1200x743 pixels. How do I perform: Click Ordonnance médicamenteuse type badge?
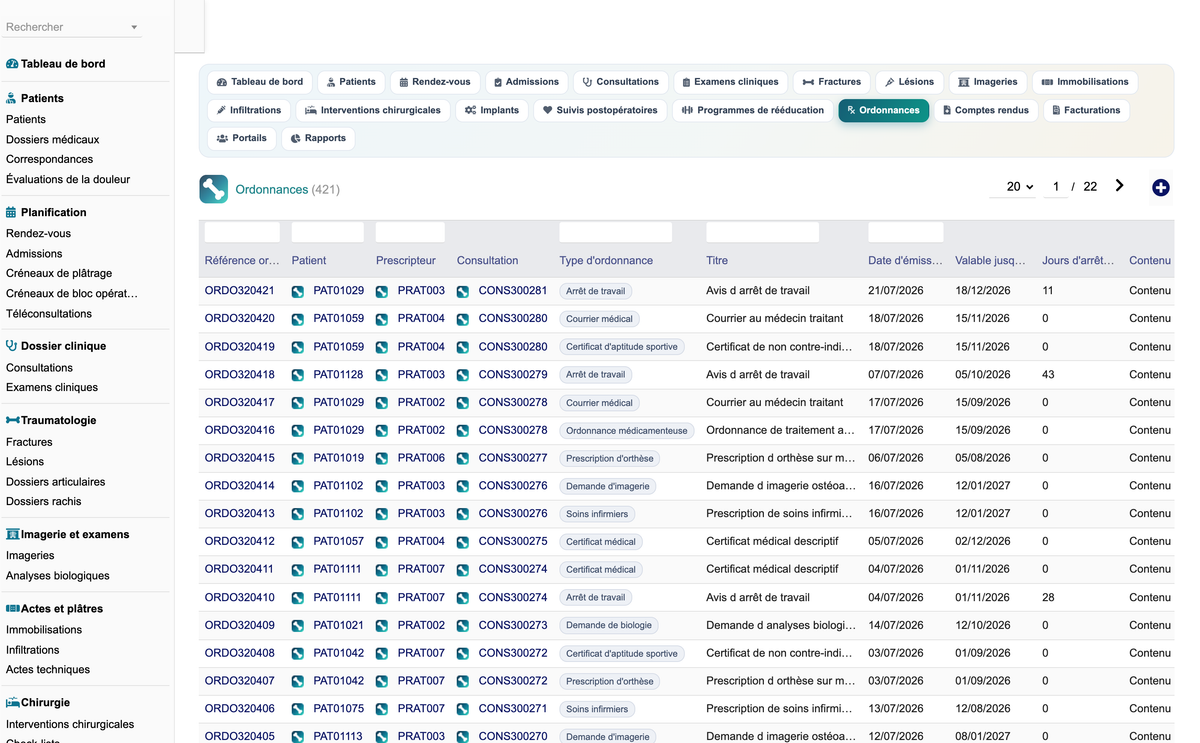(x=627, y=431)
